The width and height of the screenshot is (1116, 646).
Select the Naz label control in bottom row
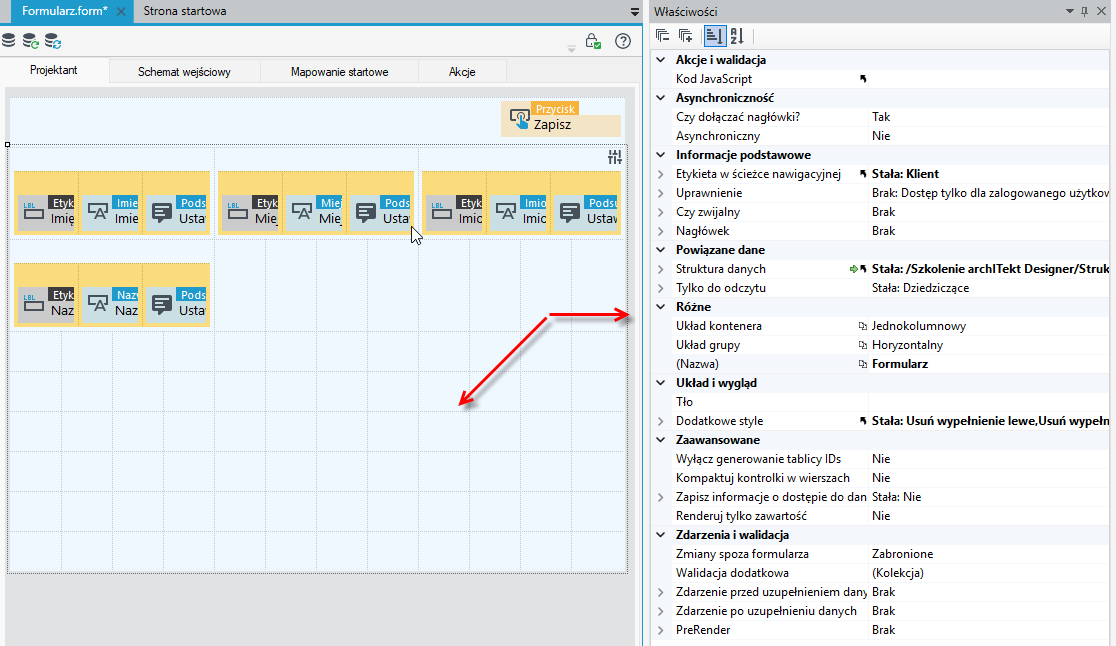(46, 304)
